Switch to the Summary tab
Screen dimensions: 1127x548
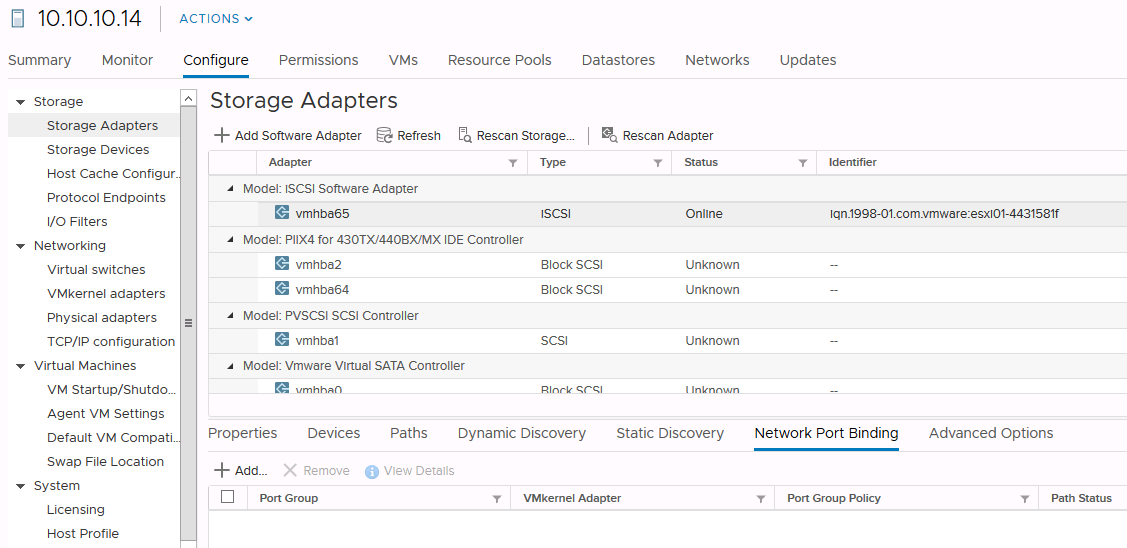coord(40,60)
